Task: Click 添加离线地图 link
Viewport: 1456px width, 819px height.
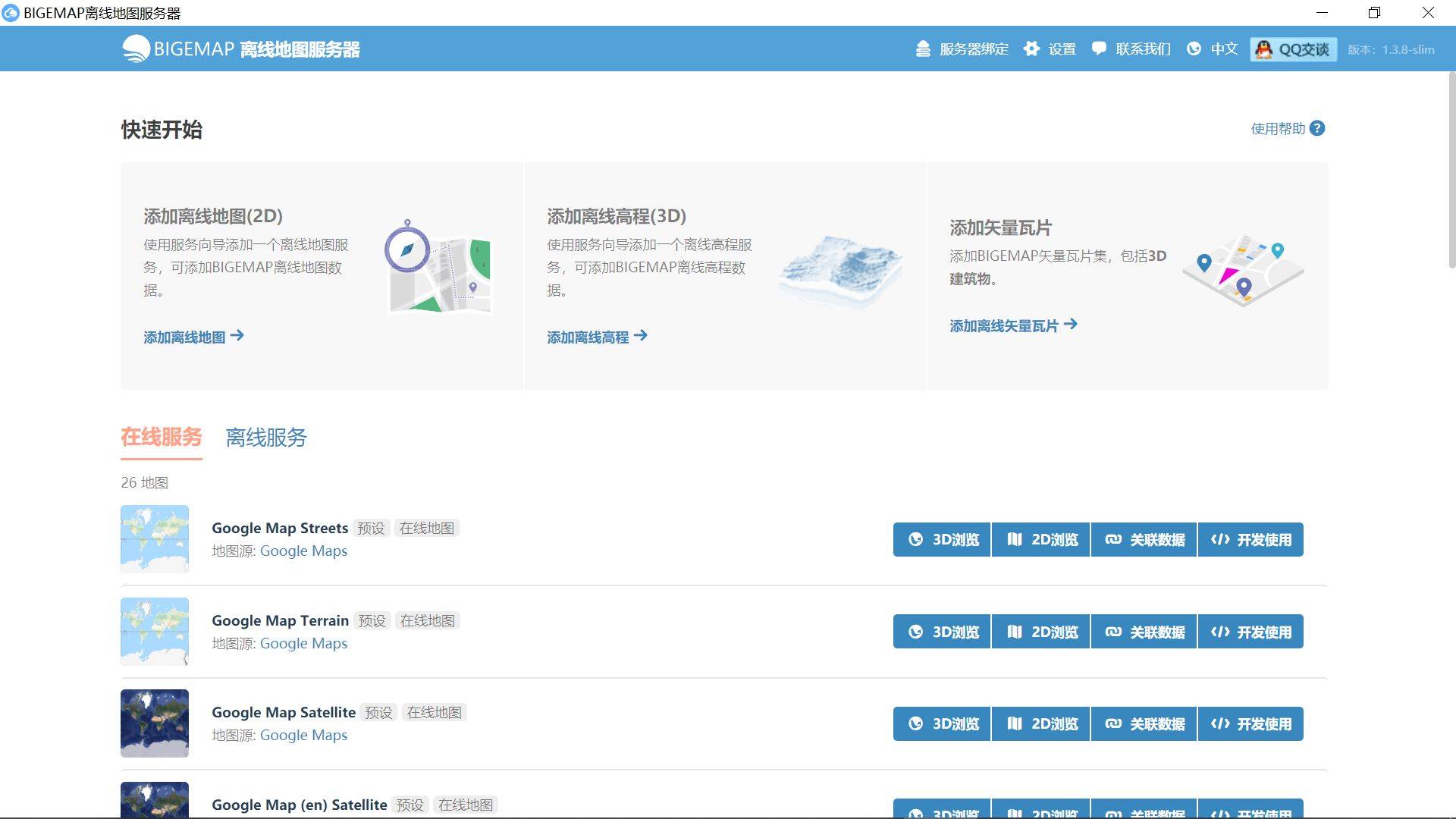Action: pos(193,337)
